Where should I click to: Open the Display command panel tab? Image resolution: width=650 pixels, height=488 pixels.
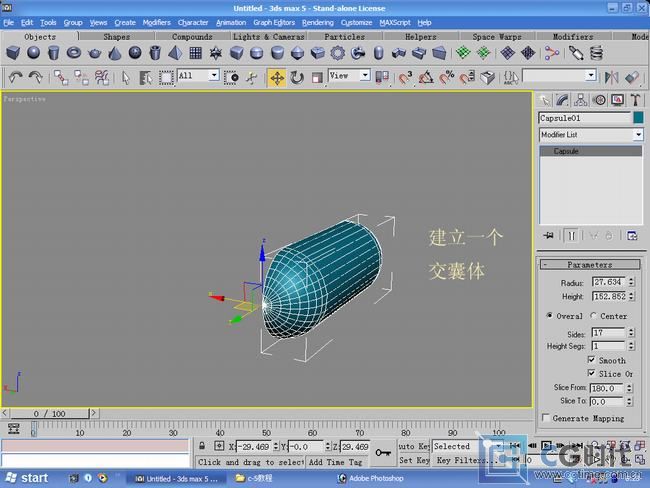pos(617,100)
